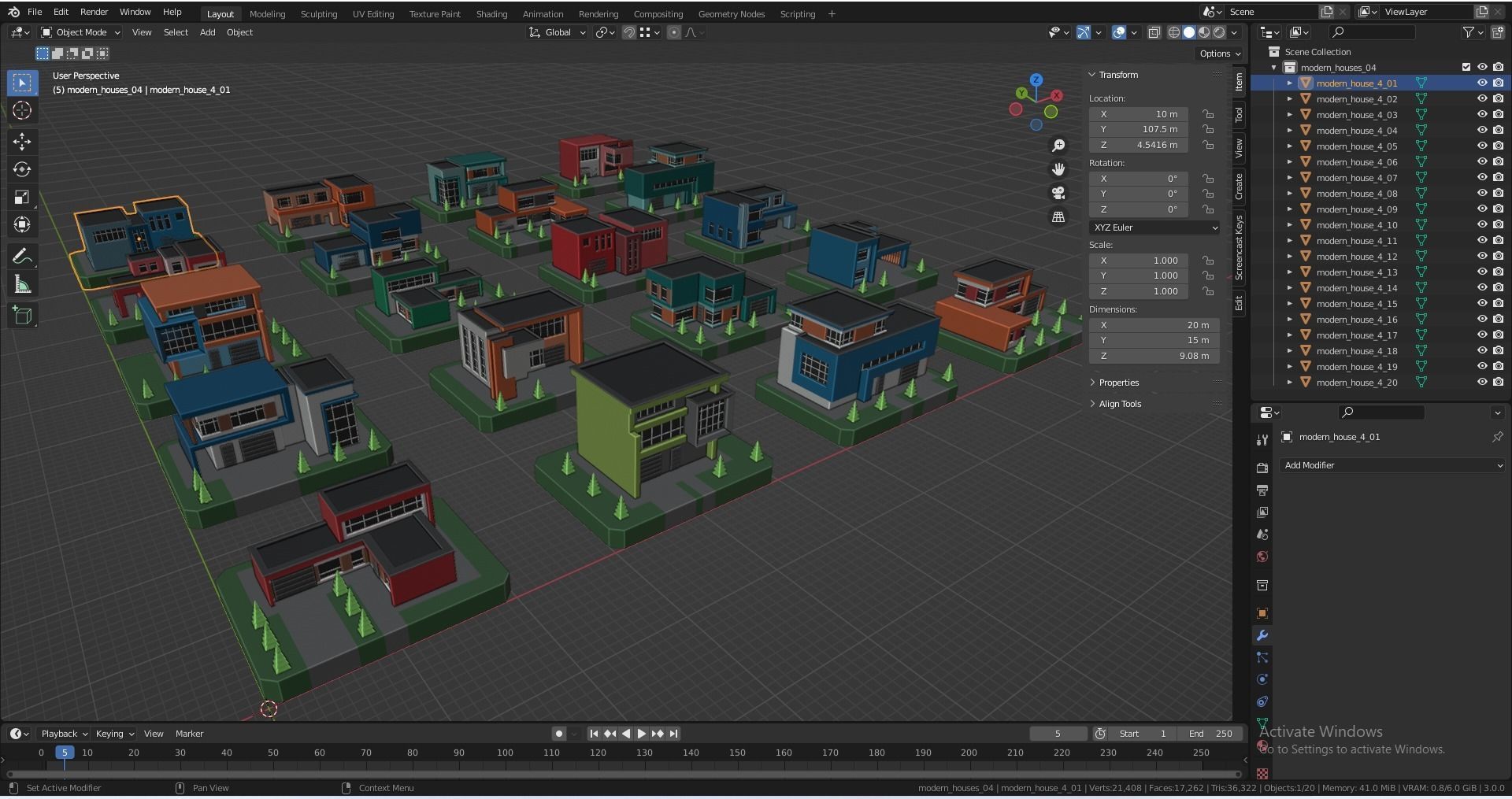Activate the Rotate tool

click(x=22, y=169)
